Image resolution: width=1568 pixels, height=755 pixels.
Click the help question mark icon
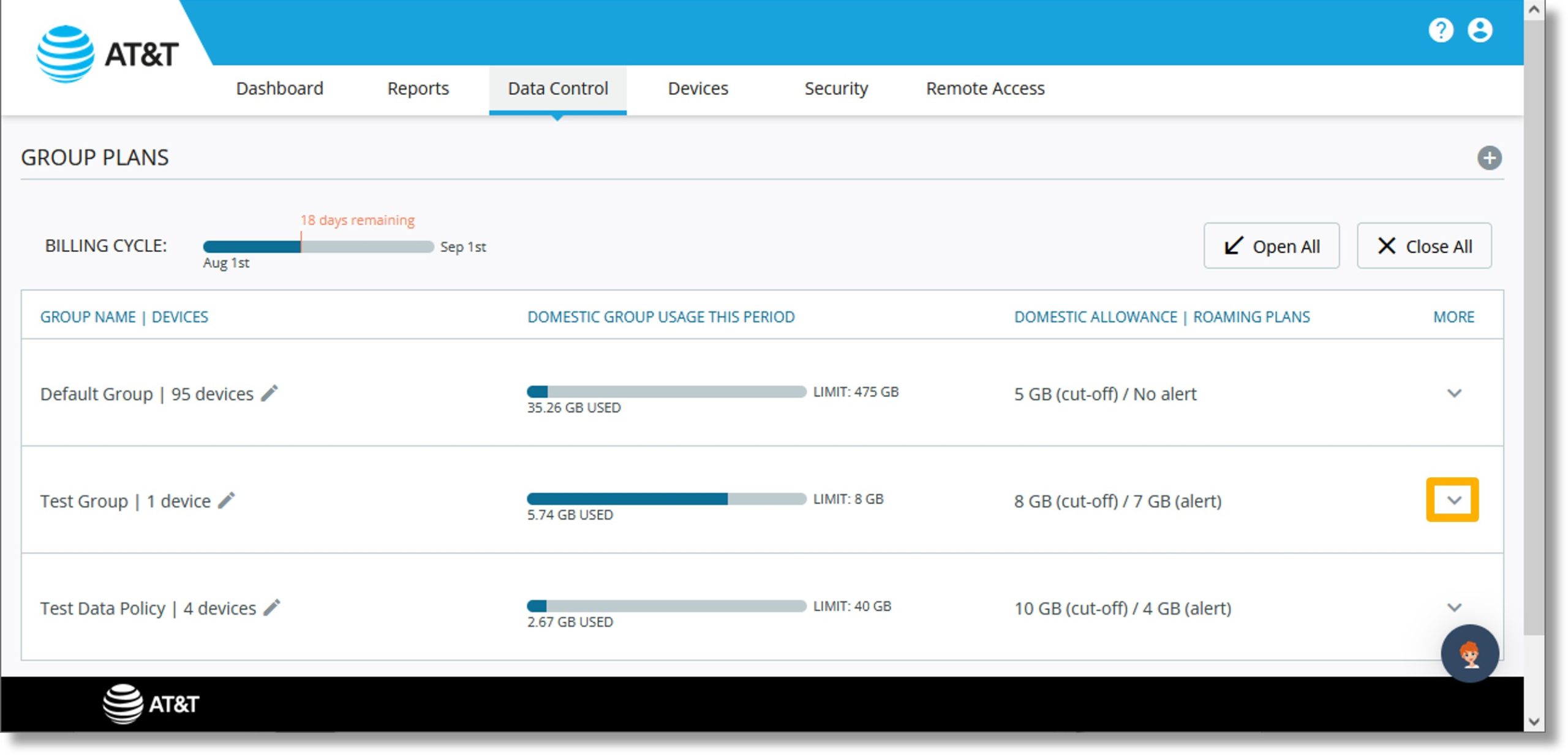click(x=1449, y=29)
